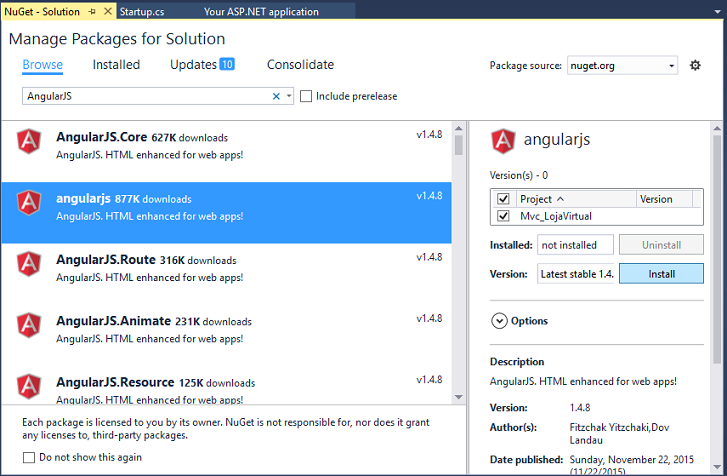The width and height of the screenshot is (727, 476).
Task: Expand the Options section
Action: (499, 321)
